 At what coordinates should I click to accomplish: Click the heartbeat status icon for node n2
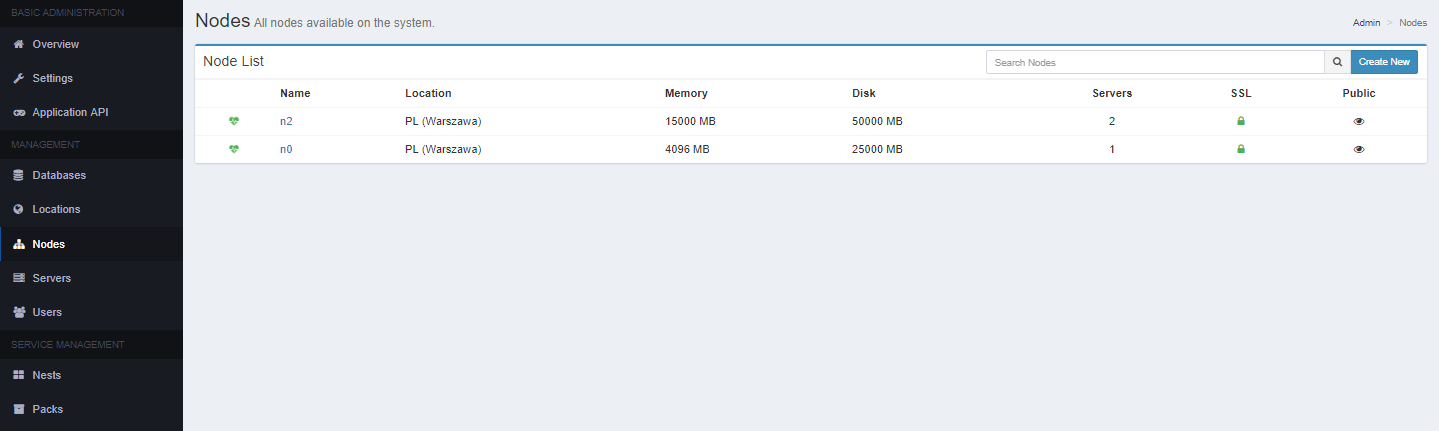point(234,121)
